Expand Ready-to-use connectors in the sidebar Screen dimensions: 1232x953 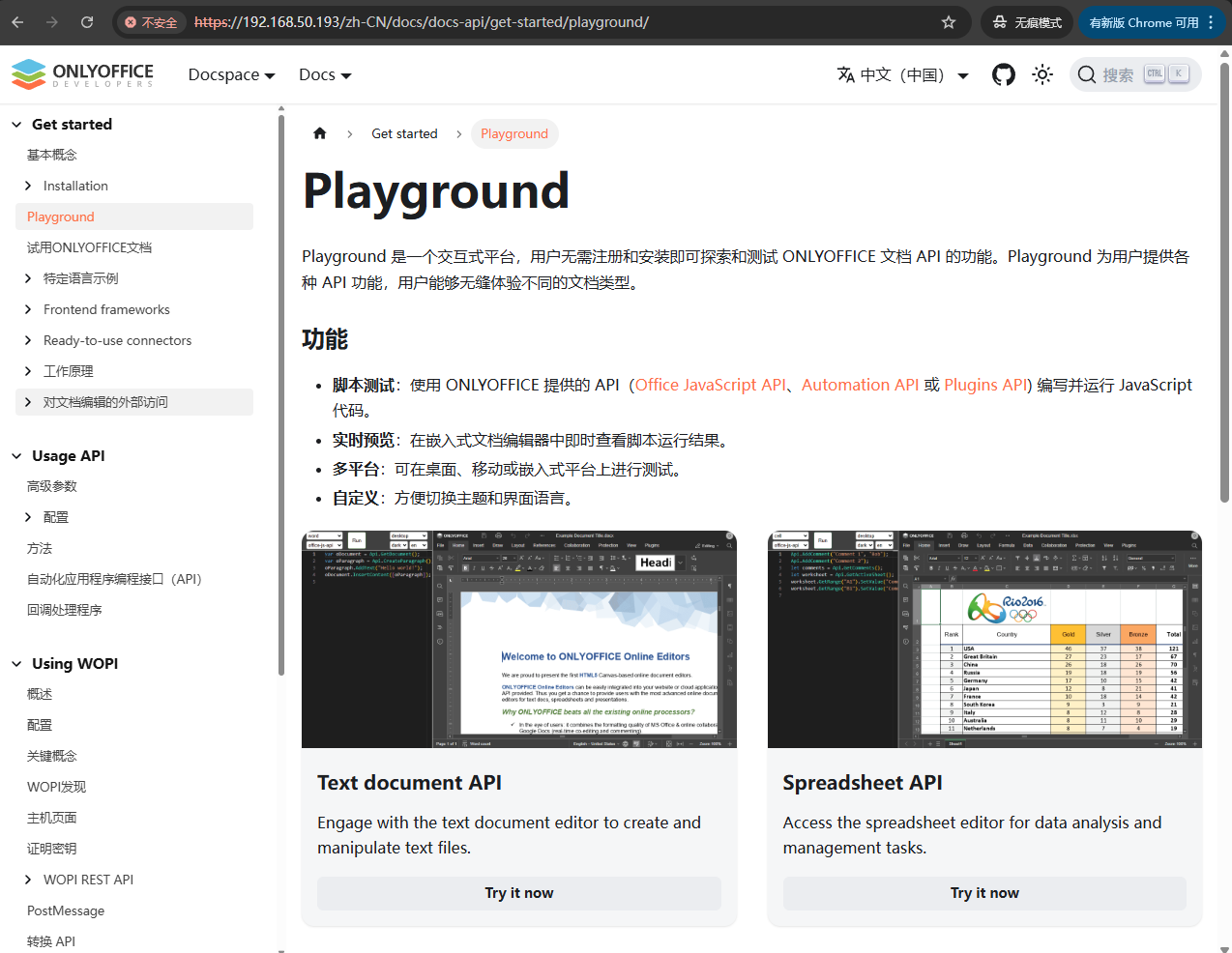coord(28,340)
